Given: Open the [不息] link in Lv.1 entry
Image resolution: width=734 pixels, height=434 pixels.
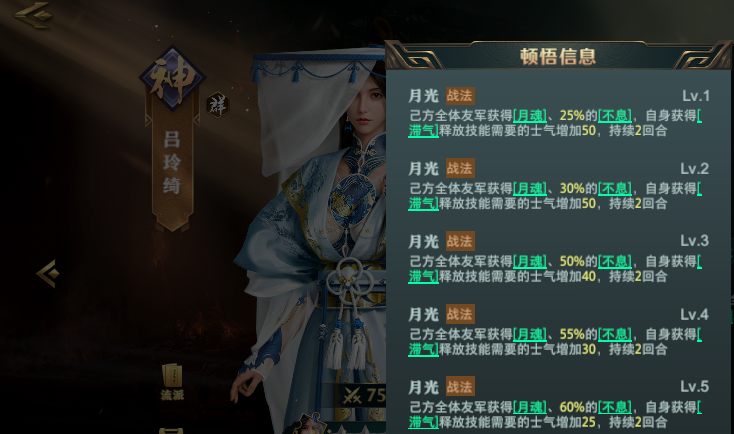Looking at the screenshot, I should [615, 116].
